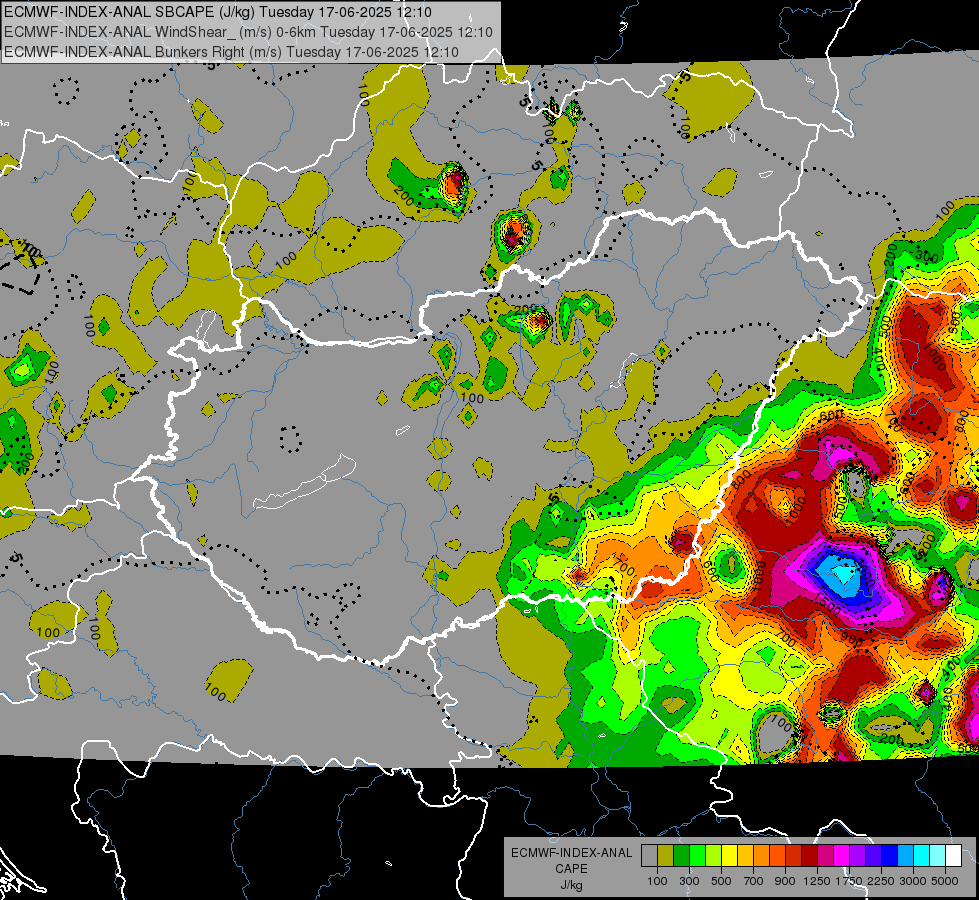The height and width of the screenshot is (900, 979).
Task: Click the dark green legend swatch
Action: click(681, 855)
